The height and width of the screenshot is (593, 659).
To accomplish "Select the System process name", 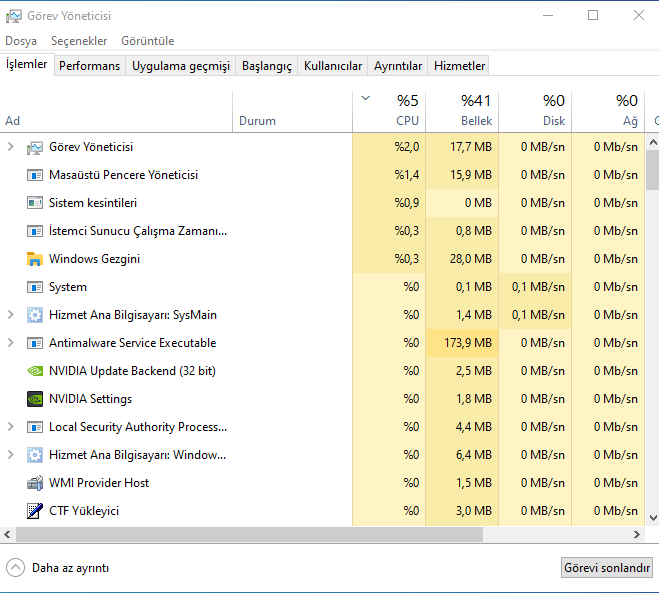I will 68,287.
